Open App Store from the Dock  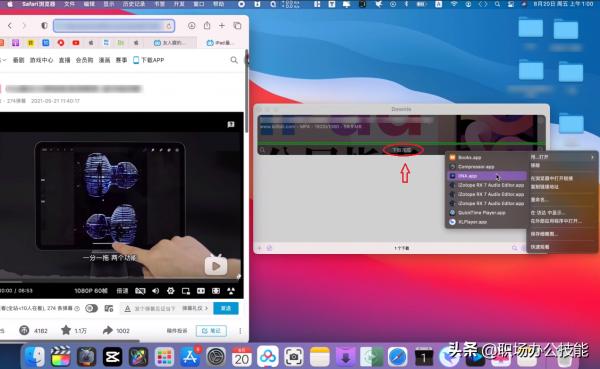tap(190, 358)
